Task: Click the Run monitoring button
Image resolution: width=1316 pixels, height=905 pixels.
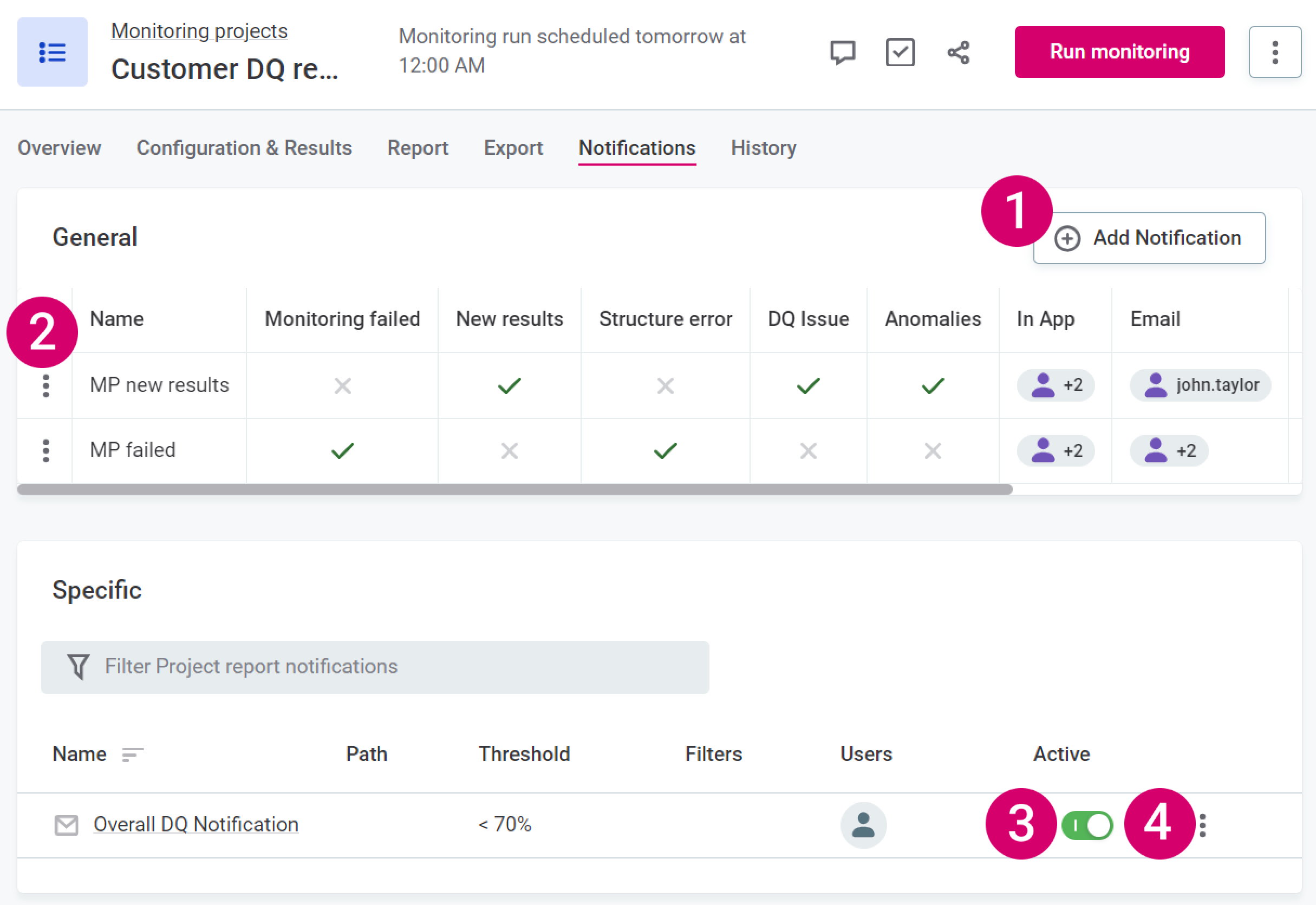Action: (1119, 52)
